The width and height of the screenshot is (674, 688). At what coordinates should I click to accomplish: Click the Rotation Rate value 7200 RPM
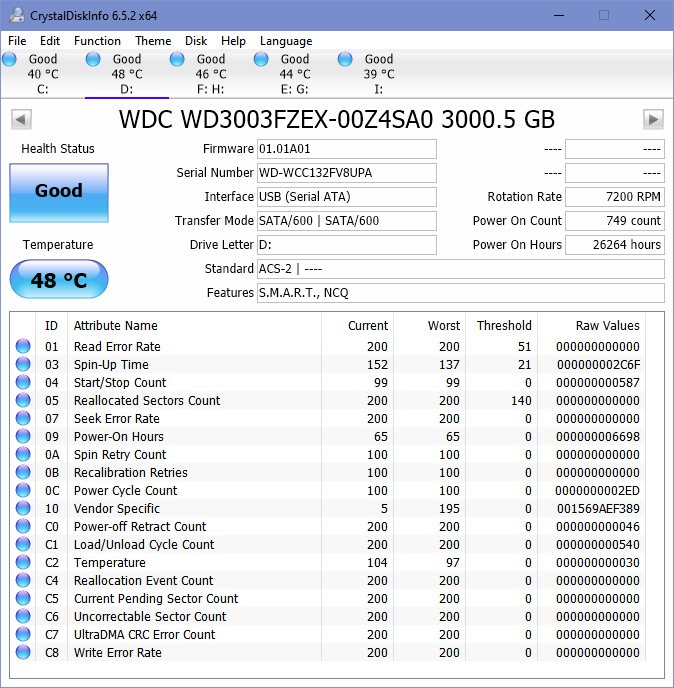pyautogui.click(x=615, y=197)
